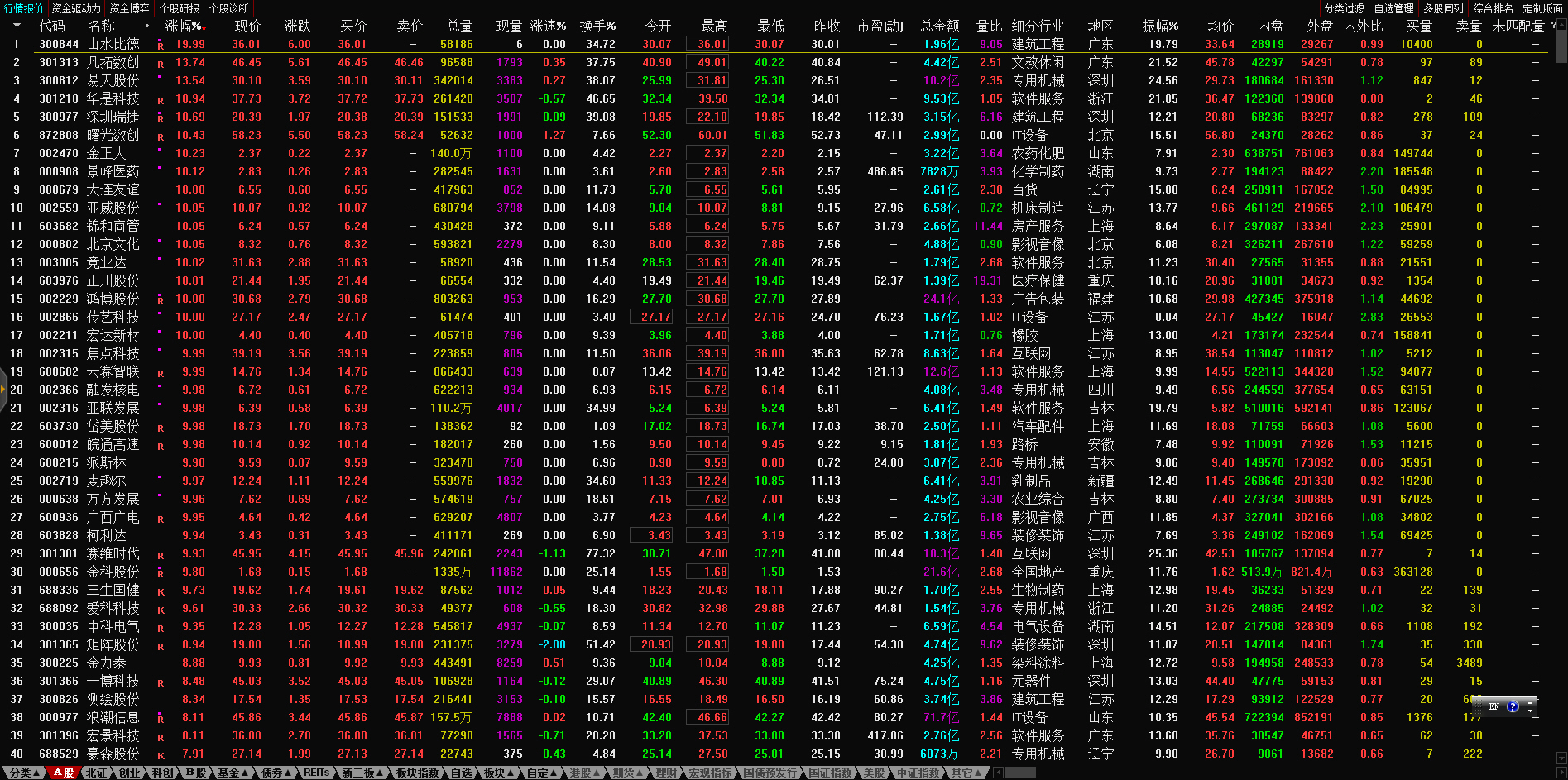The image size is (1568, 780).
Task: Click the EN language indicator
Action: [1494, 706]
